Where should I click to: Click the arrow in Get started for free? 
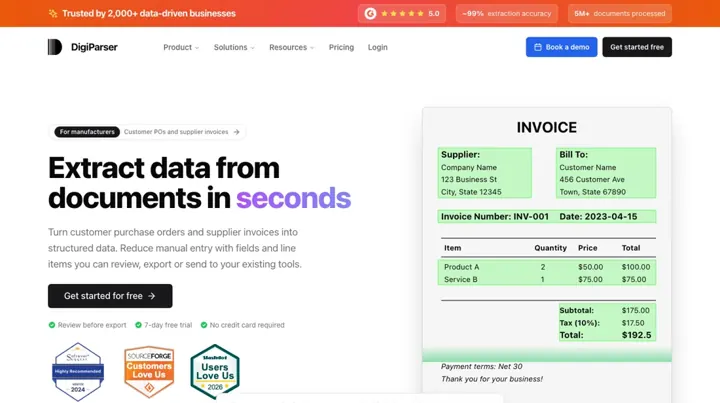pos(152,297)
